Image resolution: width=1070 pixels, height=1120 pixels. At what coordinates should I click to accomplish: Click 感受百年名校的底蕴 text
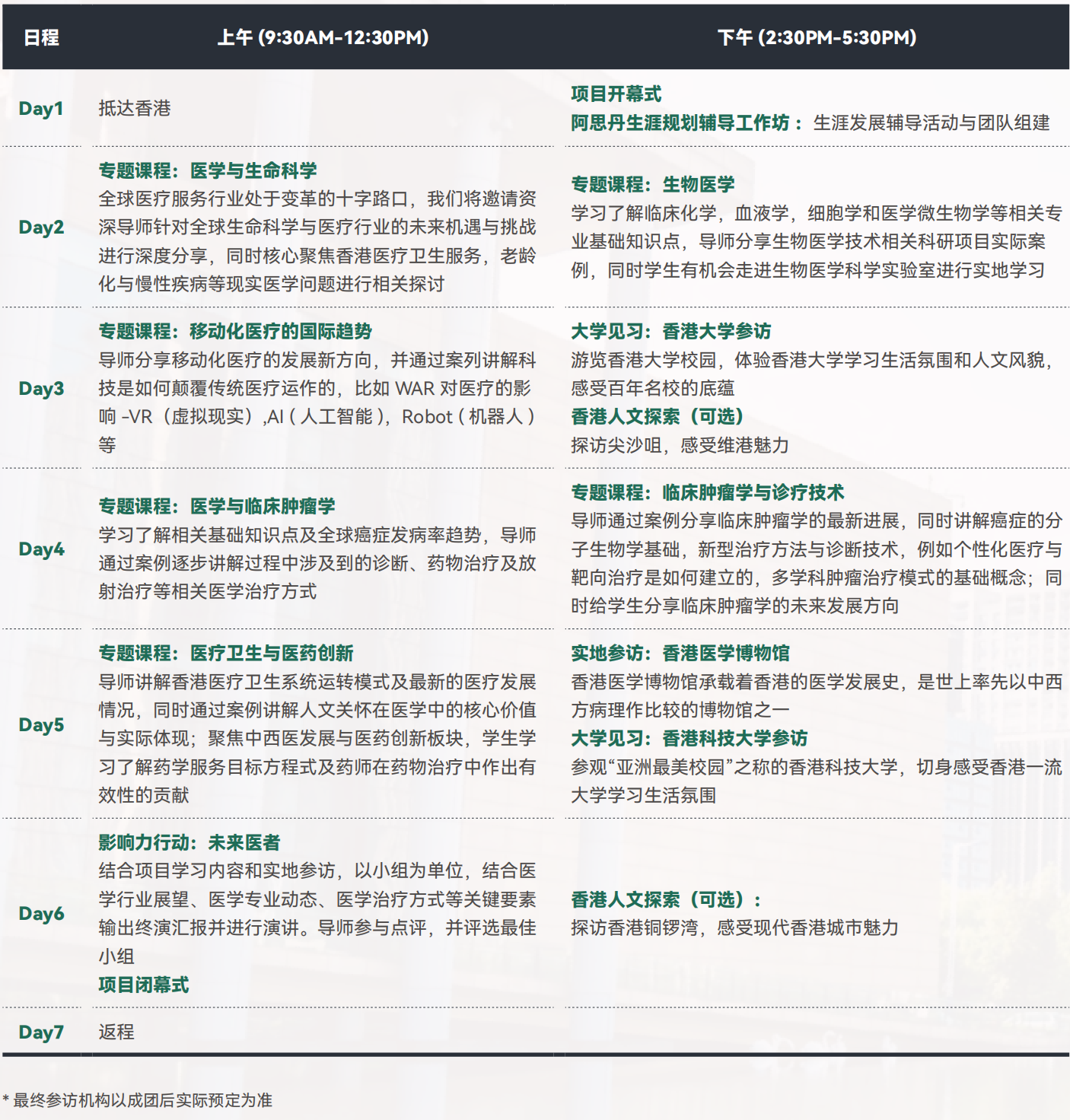point(653,388)
